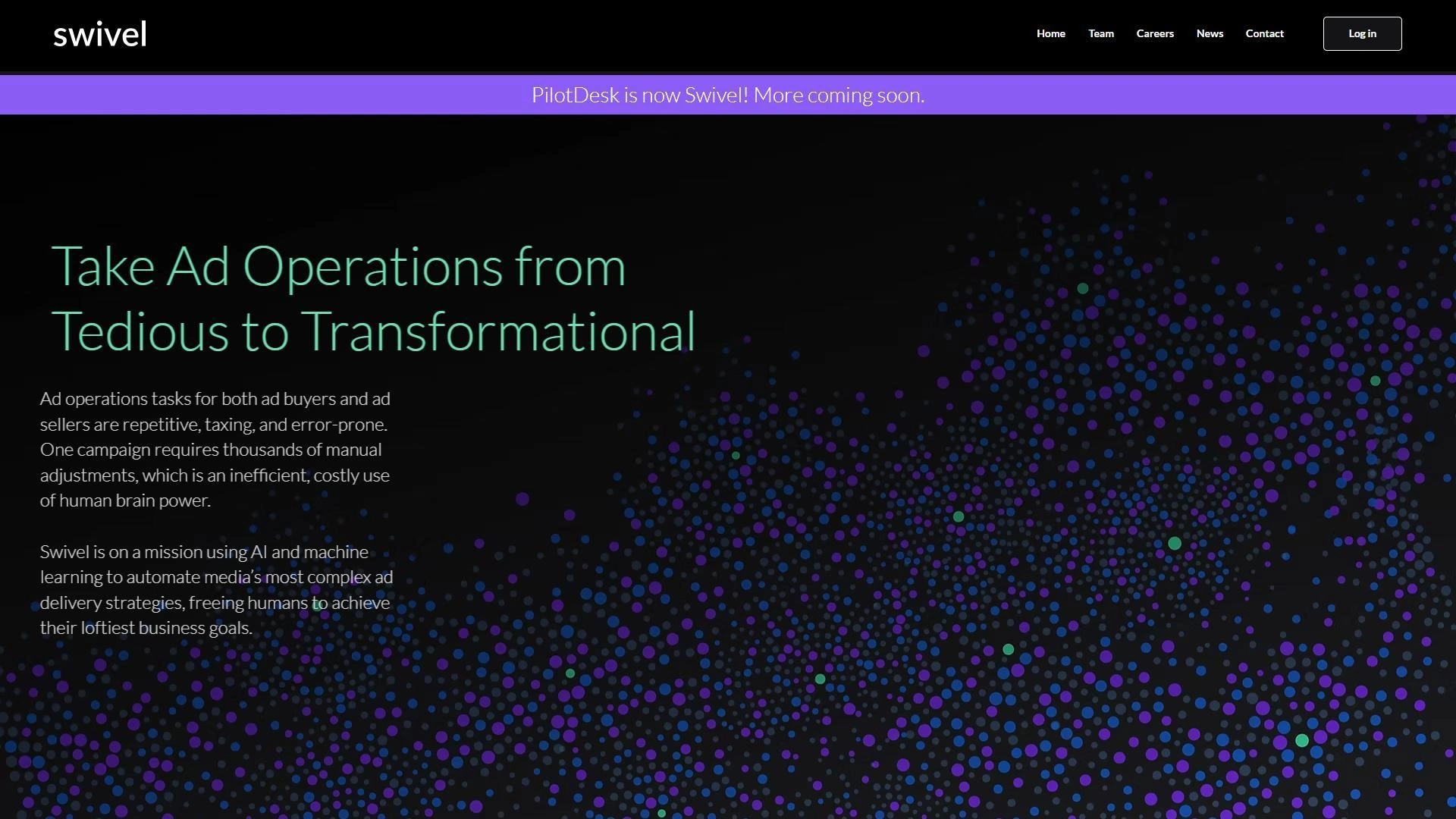Click "More coming soon." banner text

pos(838,96)
